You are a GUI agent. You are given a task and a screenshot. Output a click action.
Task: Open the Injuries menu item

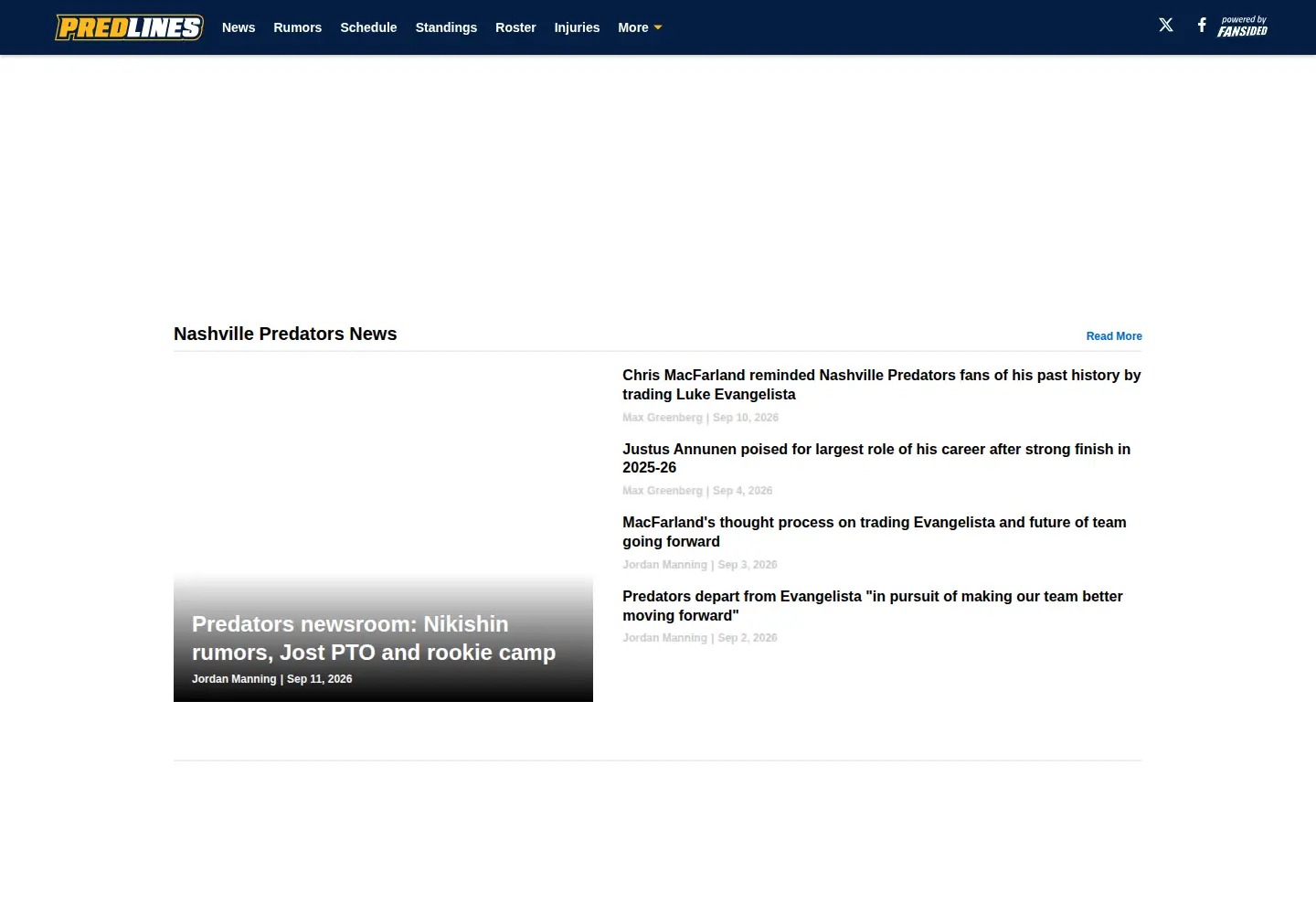point(577,27)
